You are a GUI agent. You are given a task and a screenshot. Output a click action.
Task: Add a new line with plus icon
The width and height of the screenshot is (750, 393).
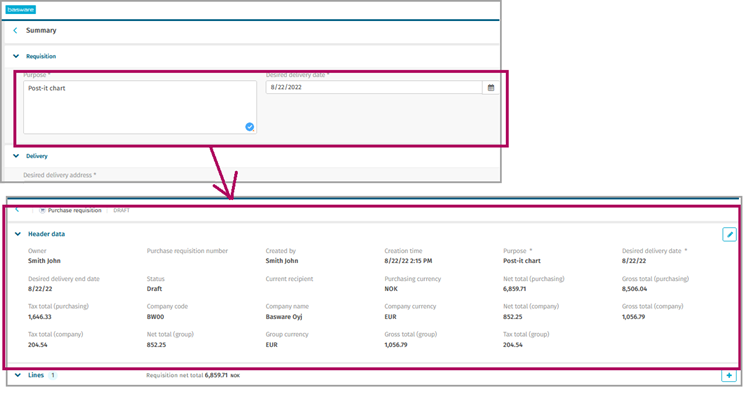729,376
